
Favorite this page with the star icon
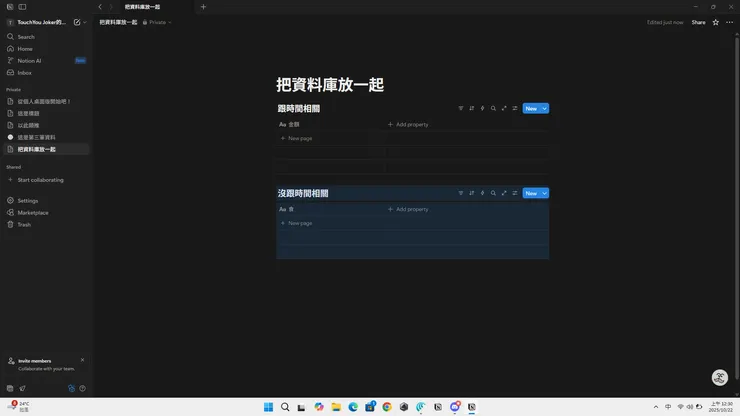coord(715,22)
